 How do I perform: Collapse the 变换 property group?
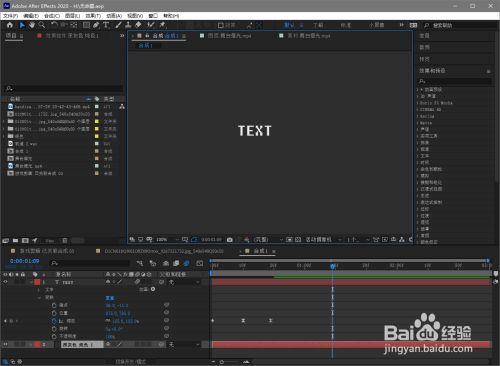click(x=39, y=297)
